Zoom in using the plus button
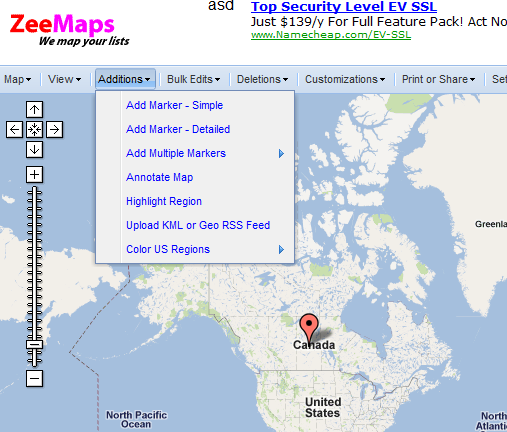 pyautogui.click(x=34, y=175)
